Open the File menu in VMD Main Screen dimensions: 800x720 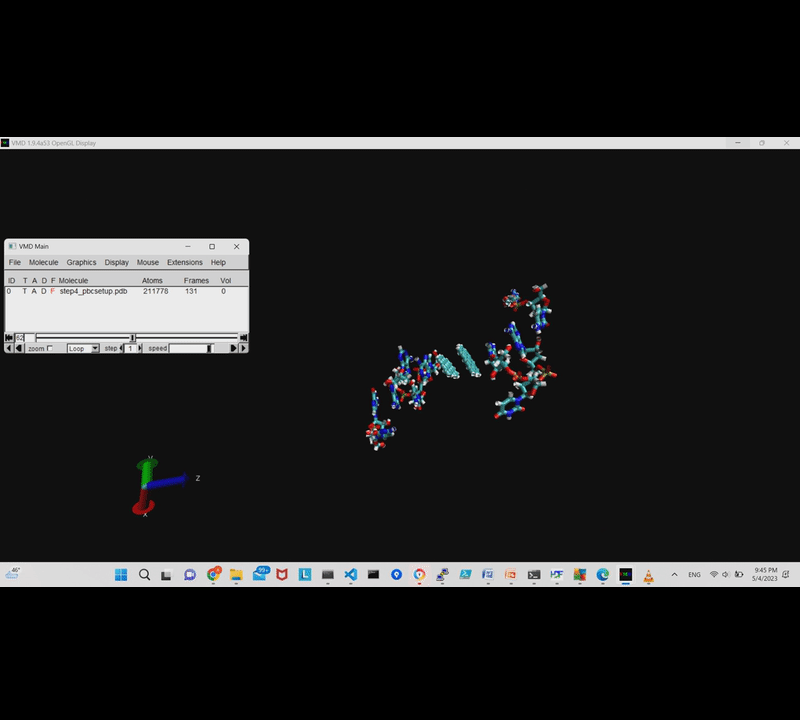click(x=14, y=262)
